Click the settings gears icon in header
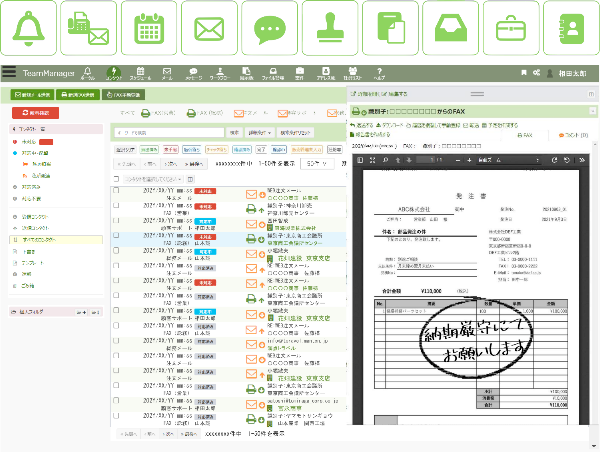The image size is (600, 453). 538,72
